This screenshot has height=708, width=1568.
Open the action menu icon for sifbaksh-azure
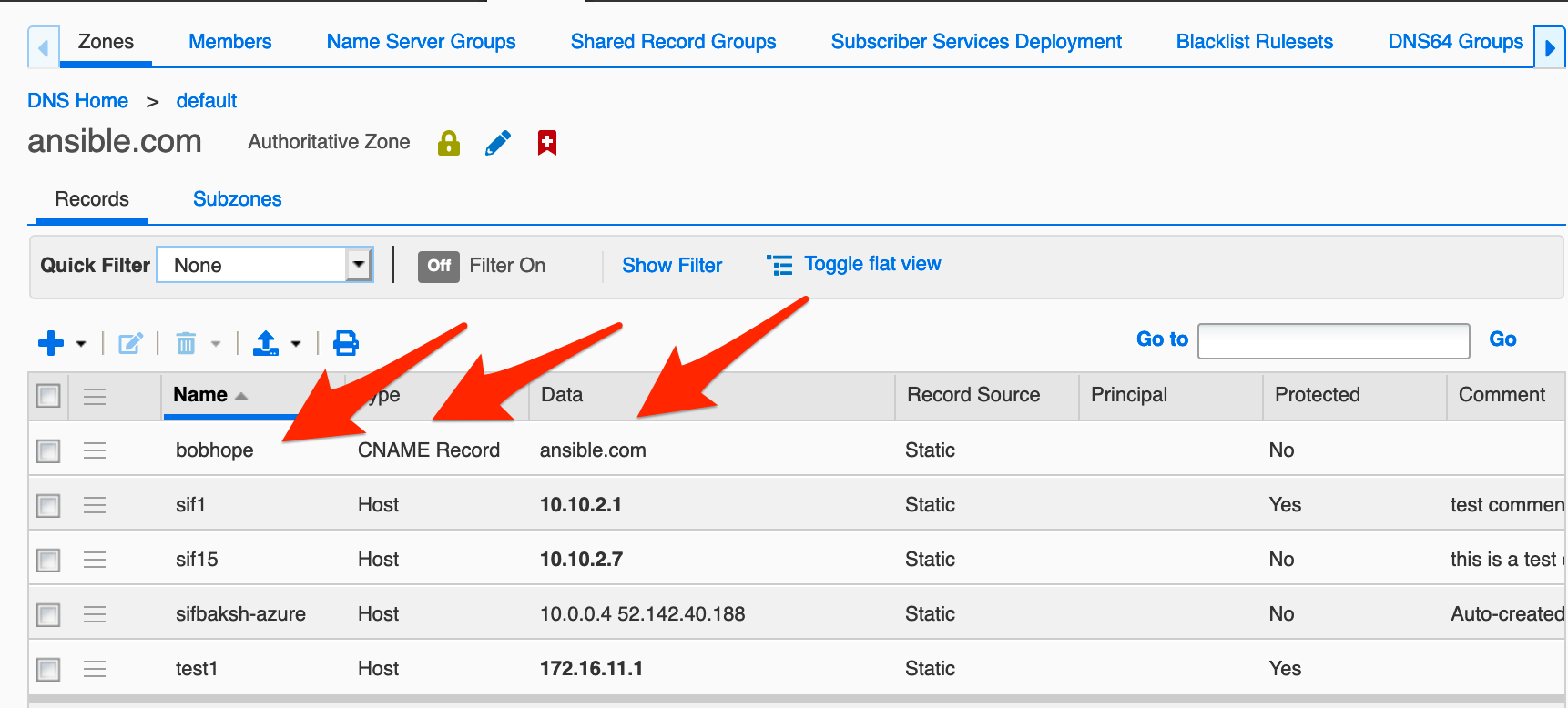[x=95, y=614]
